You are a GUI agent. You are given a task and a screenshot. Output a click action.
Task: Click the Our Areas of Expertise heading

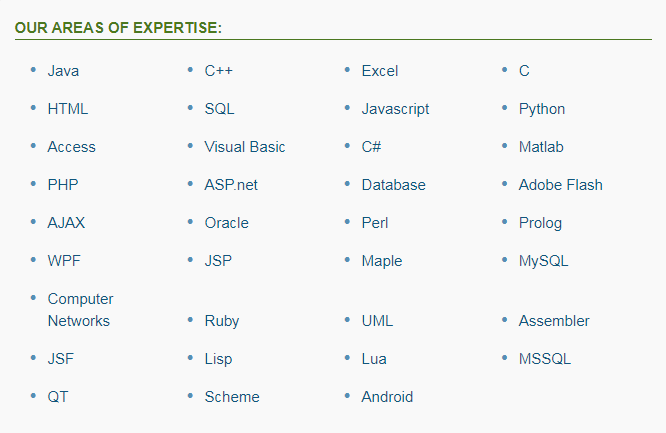click(x=118, y=28)
